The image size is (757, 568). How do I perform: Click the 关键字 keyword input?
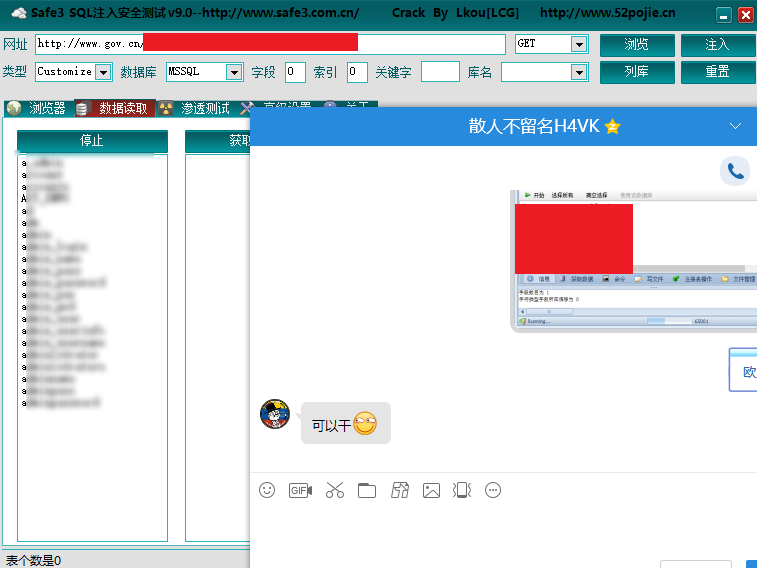point(440,72)
